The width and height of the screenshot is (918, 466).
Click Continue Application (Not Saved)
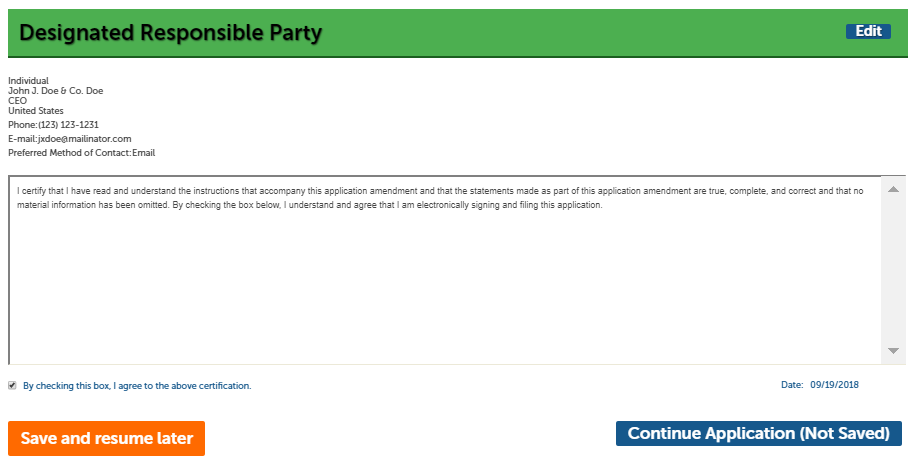758,433
